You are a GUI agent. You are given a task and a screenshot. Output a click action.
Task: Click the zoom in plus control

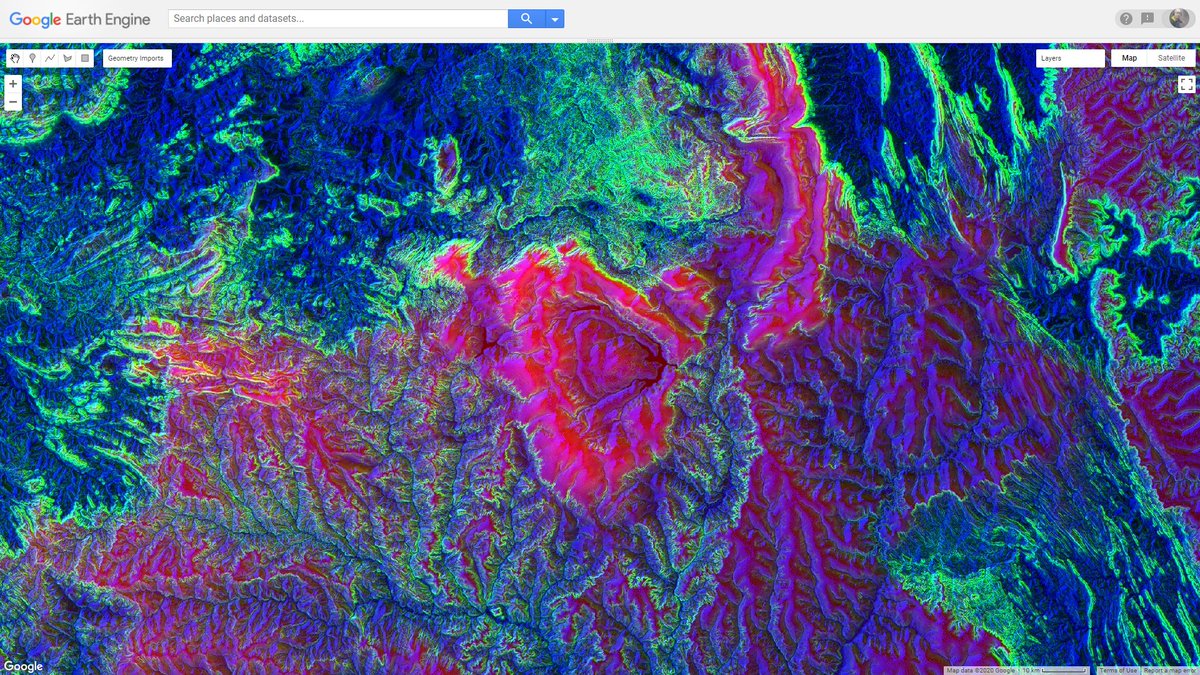tap(12, 84)
